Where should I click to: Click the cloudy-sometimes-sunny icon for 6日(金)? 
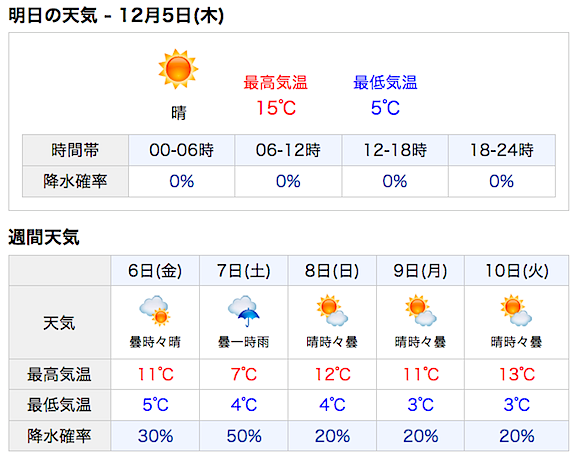[x=155, y=311]
